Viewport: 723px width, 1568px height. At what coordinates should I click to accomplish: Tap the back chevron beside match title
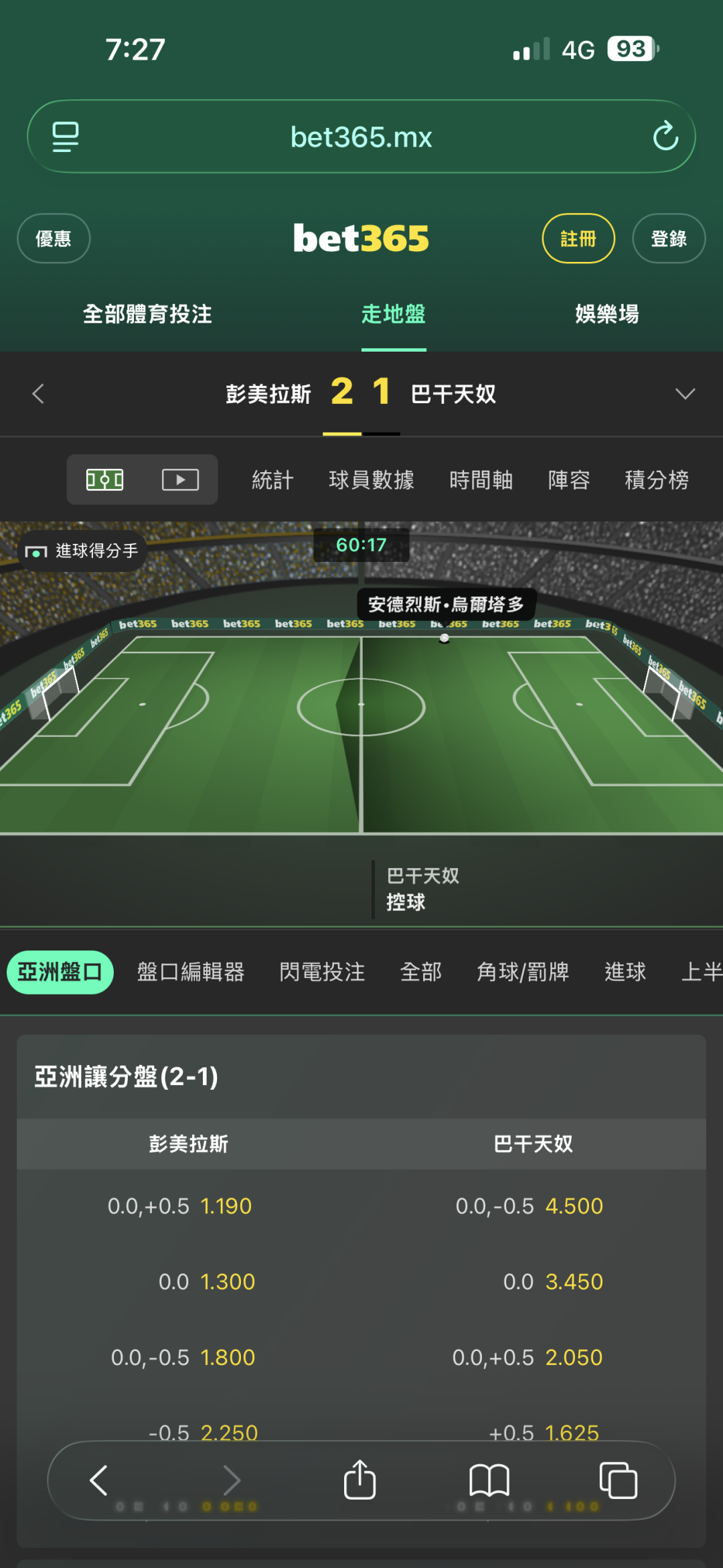tap(38, 394)
